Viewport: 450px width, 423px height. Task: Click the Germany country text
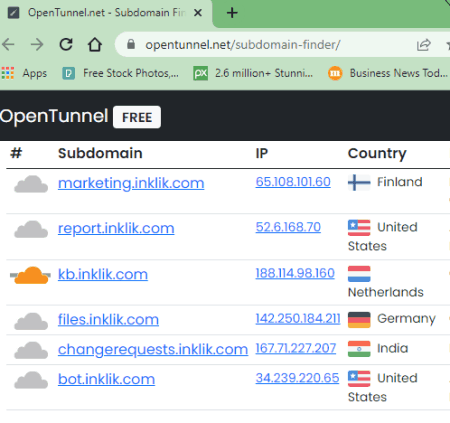click(406, 319)
